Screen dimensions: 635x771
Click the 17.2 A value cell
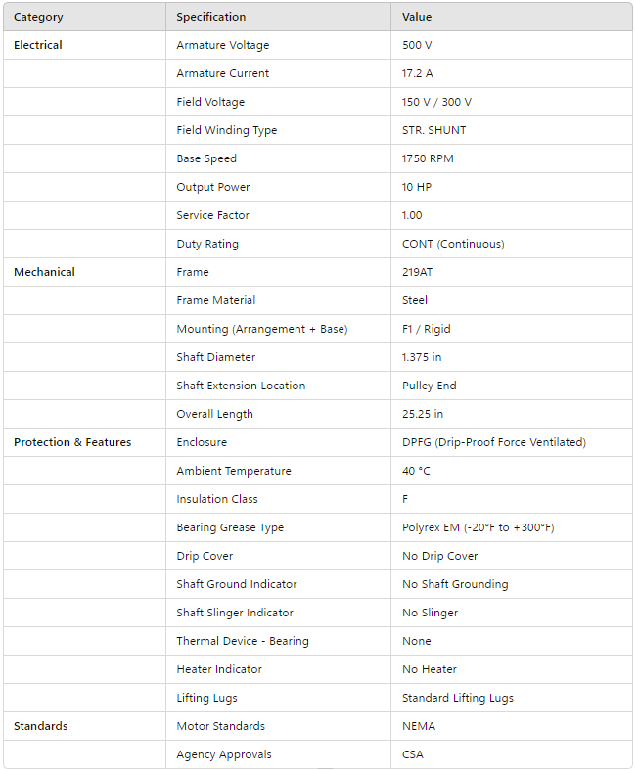coord(418,73)
